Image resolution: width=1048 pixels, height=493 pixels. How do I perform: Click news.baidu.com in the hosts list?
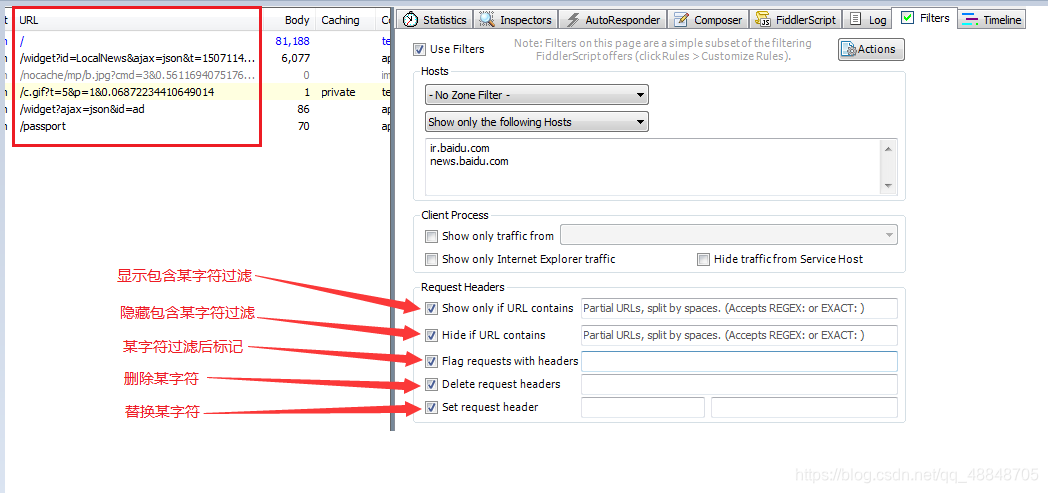point(469,161)
